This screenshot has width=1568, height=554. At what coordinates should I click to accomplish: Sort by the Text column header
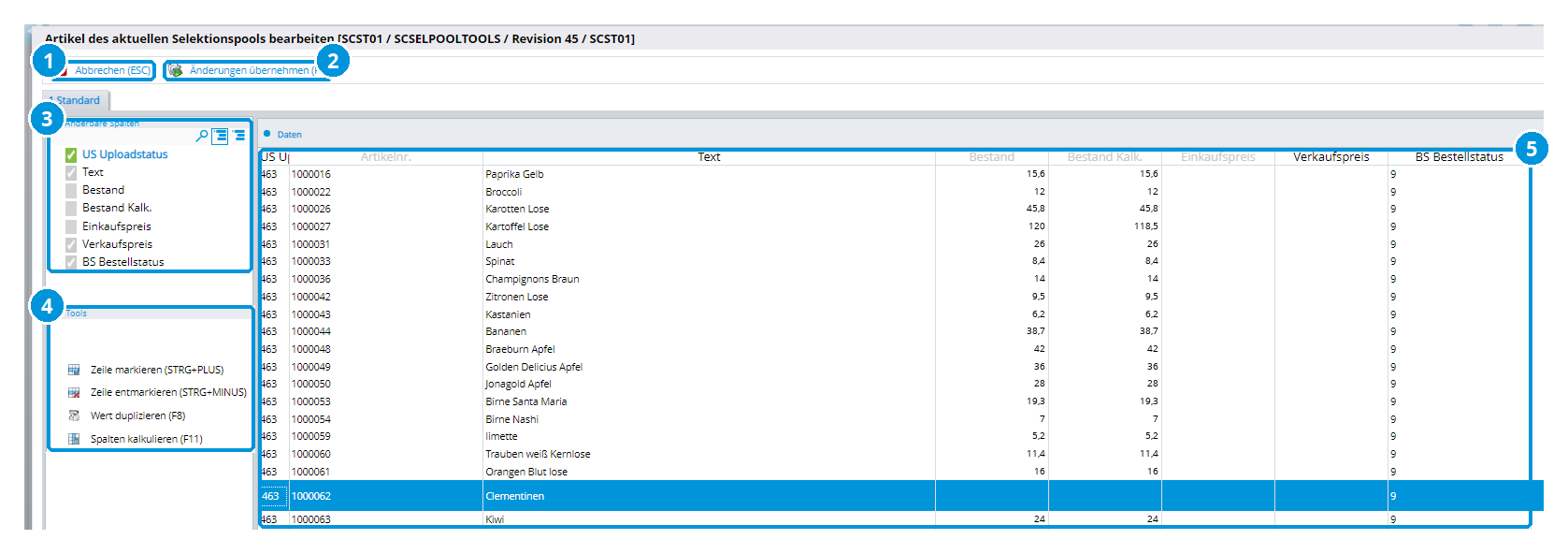pos(709,157)
